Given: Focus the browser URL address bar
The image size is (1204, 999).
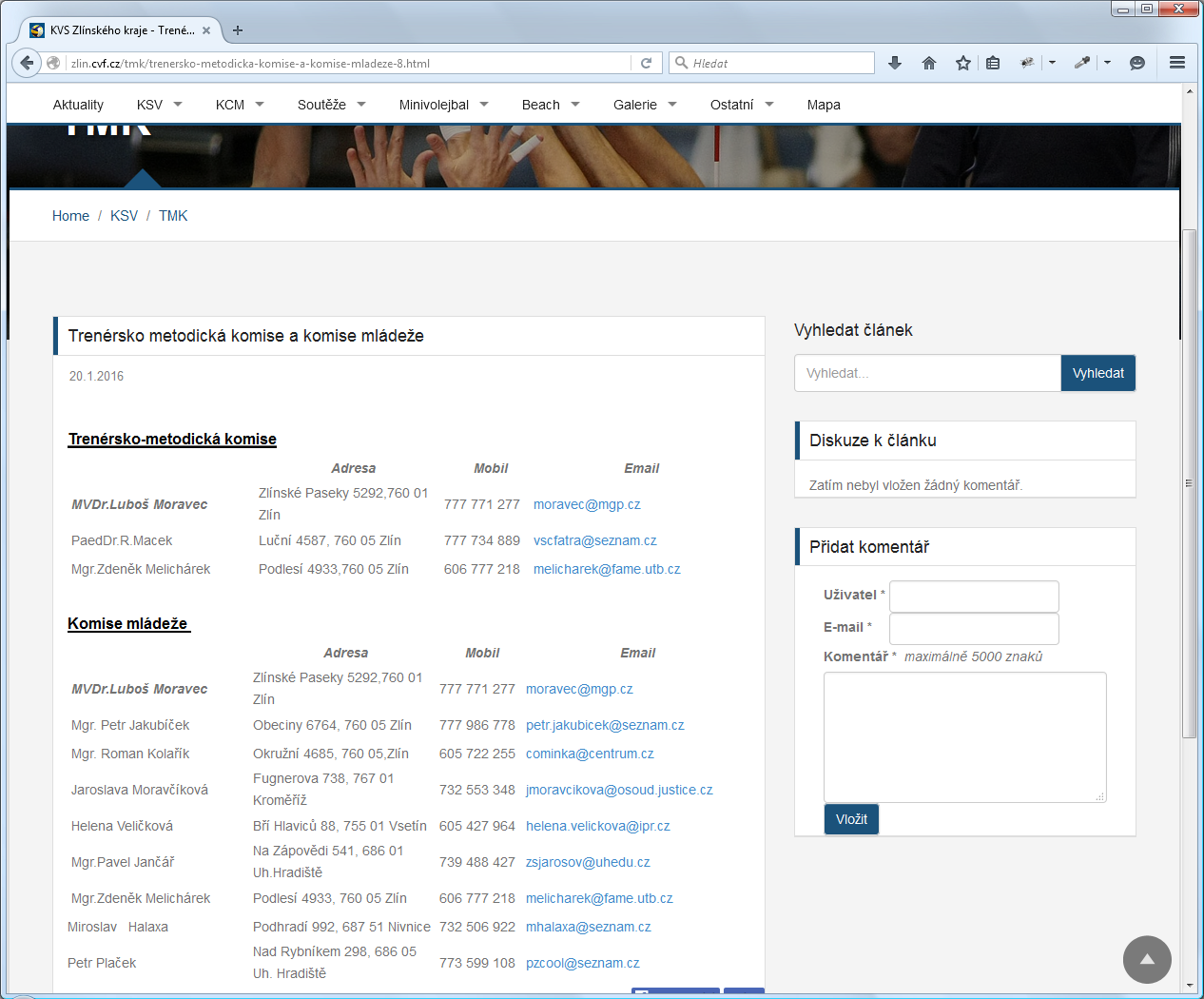Looking at the screenshot, I should (x=348, y=63).
